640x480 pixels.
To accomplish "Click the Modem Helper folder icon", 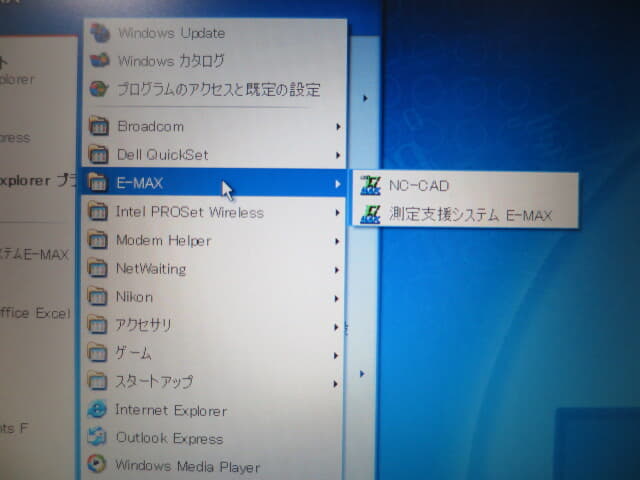I will click(x=98, y=240).
